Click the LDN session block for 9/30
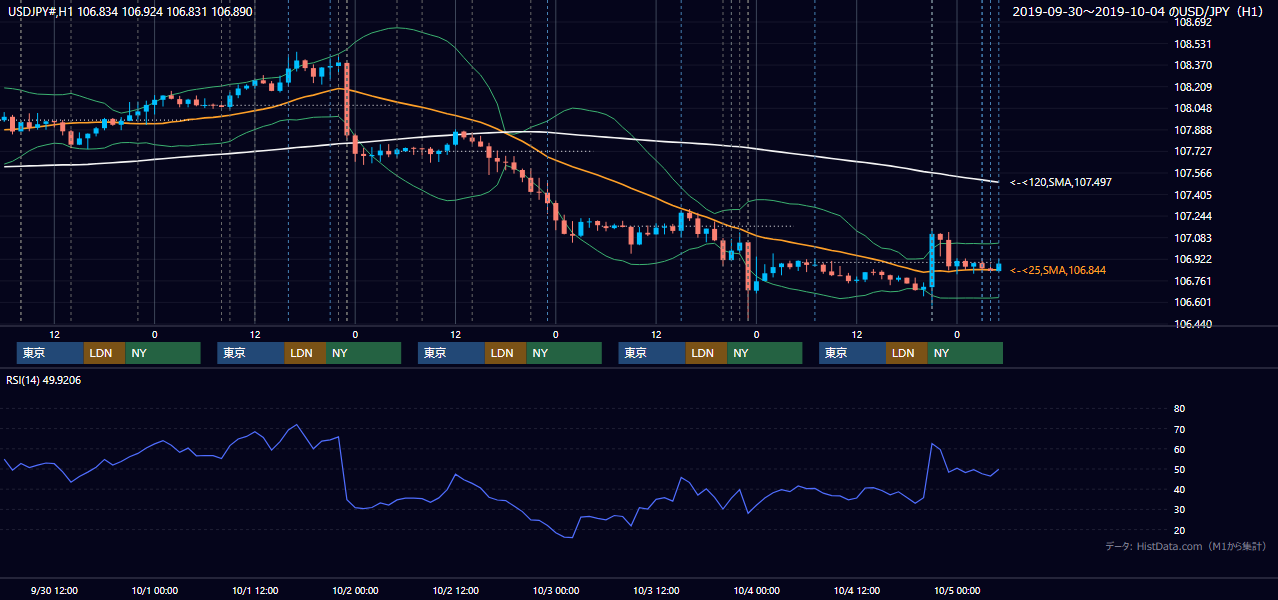The height and width of the screenshot is (600, 1278). 105,353
